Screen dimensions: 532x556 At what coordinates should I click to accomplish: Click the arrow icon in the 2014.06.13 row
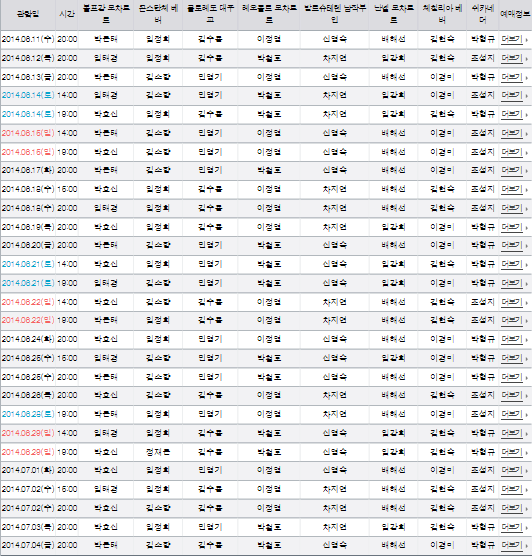click(527, 78)
